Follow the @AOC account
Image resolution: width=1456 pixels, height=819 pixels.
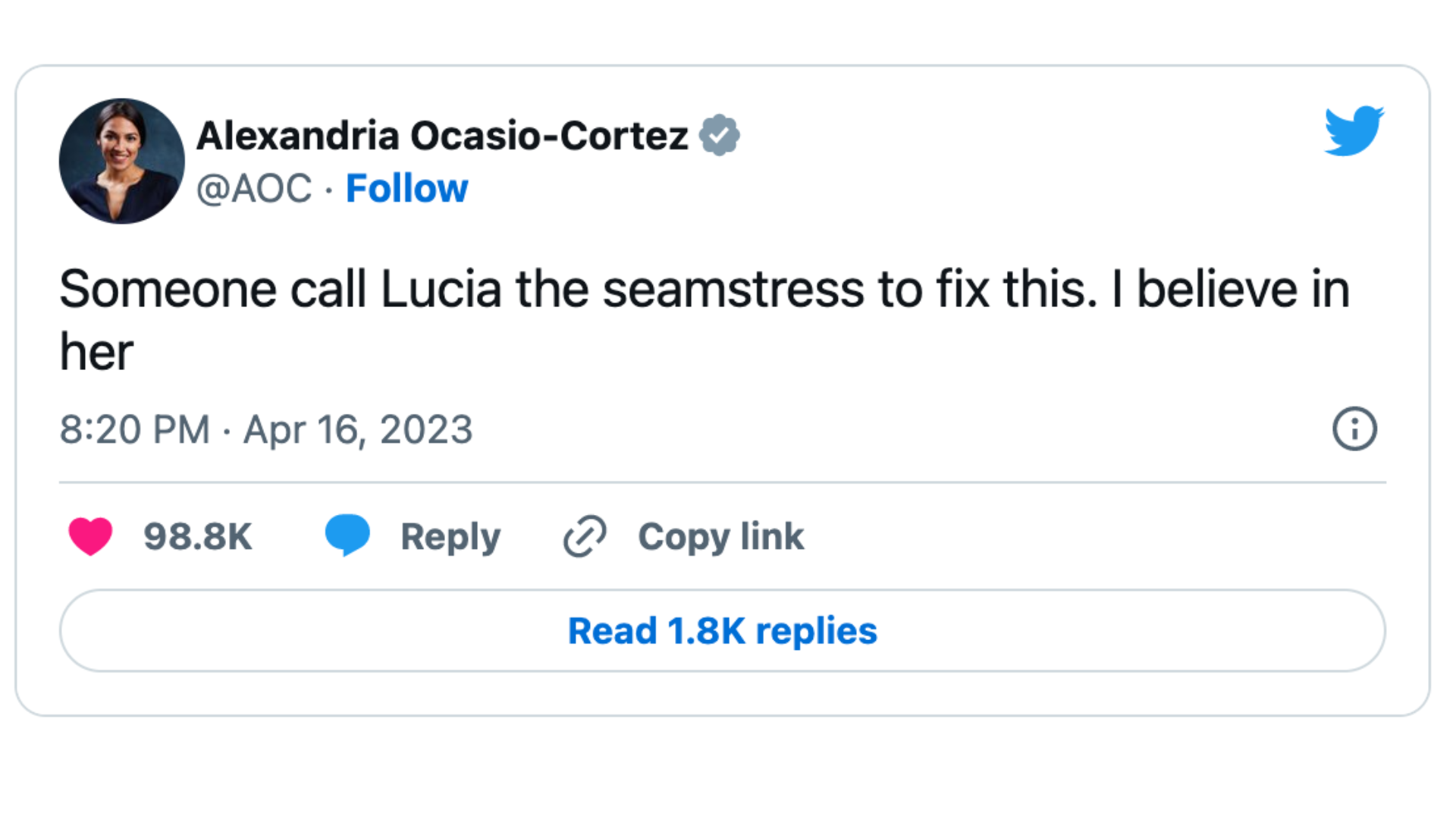coord(406,188)
